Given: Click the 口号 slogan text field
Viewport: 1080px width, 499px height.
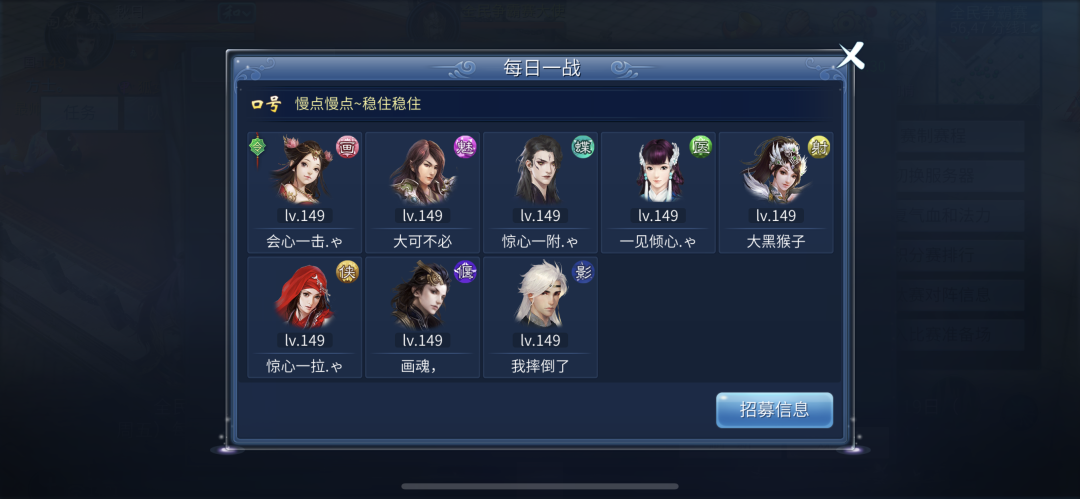Looking at the screenshot, I should [x=536, y=104].
